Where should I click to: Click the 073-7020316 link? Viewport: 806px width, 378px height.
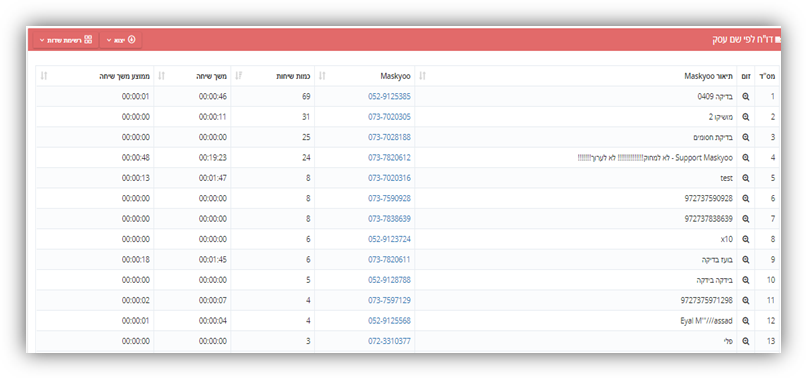[x=389, y=178]
